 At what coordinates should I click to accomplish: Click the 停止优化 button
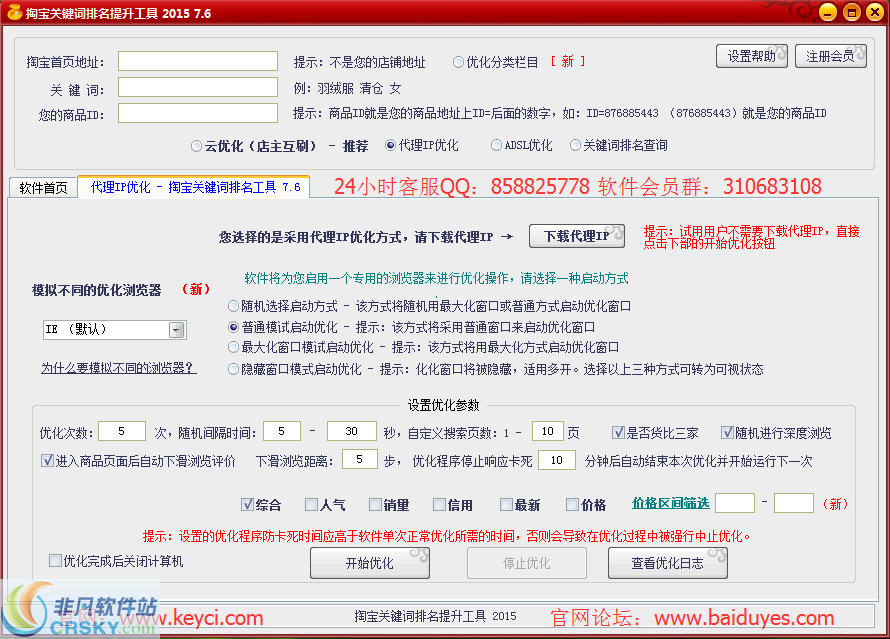point(527,563)
